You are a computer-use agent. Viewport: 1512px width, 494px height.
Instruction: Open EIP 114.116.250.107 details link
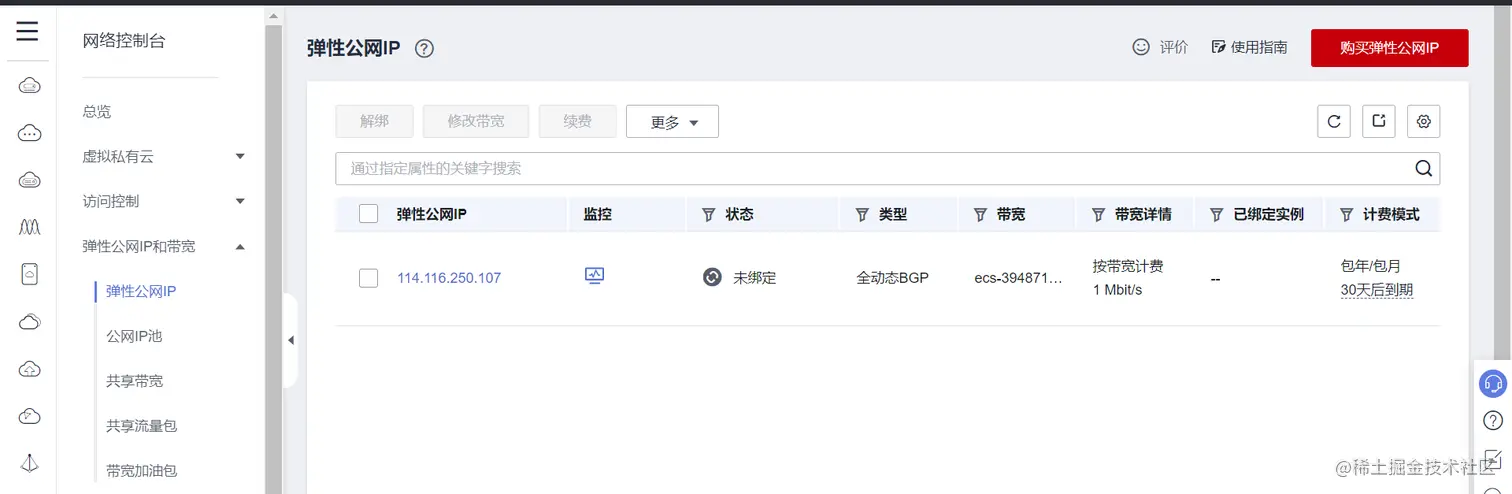(449, 278)
